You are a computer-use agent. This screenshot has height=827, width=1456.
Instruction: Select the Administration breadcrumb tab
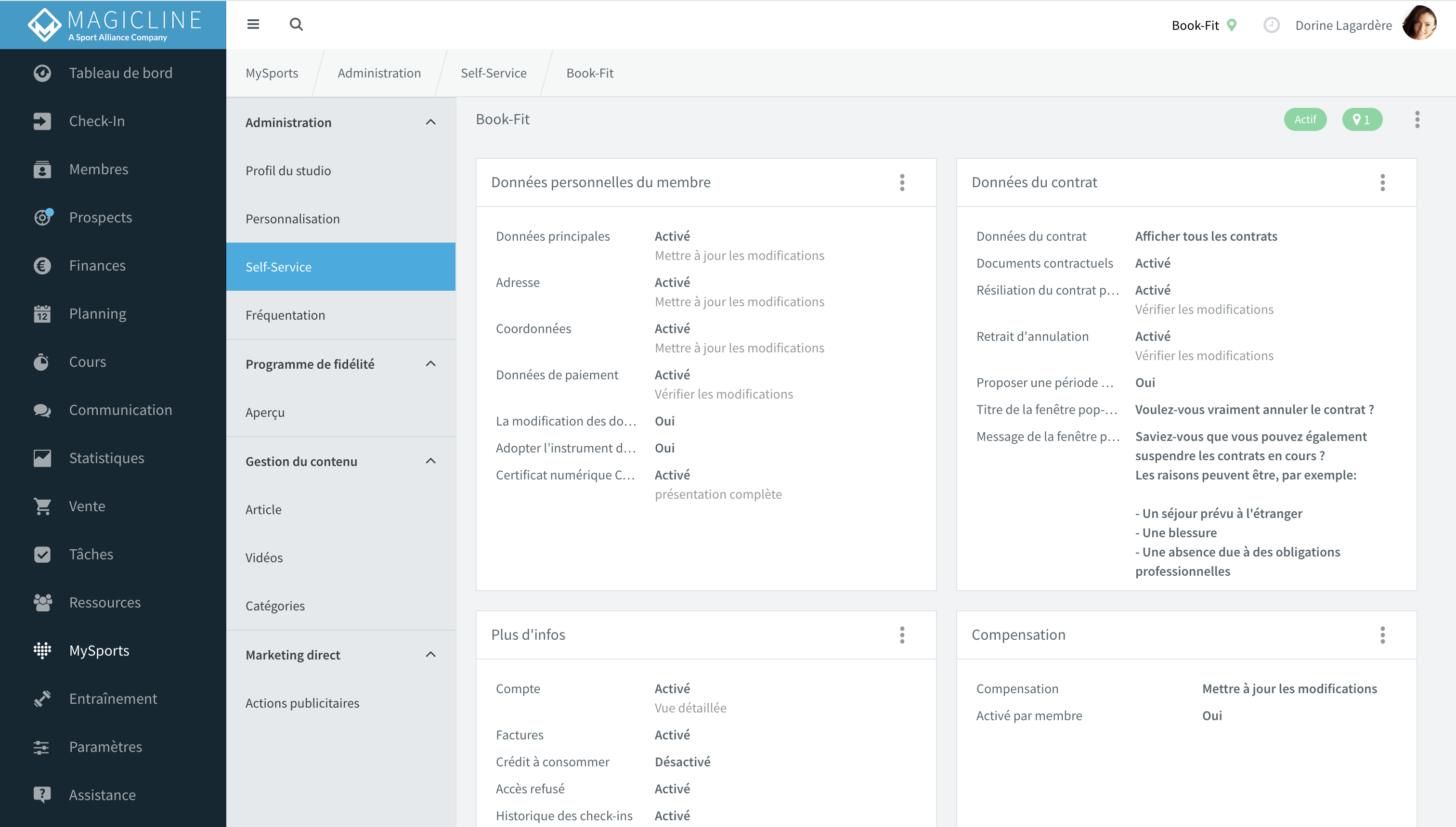379,73
